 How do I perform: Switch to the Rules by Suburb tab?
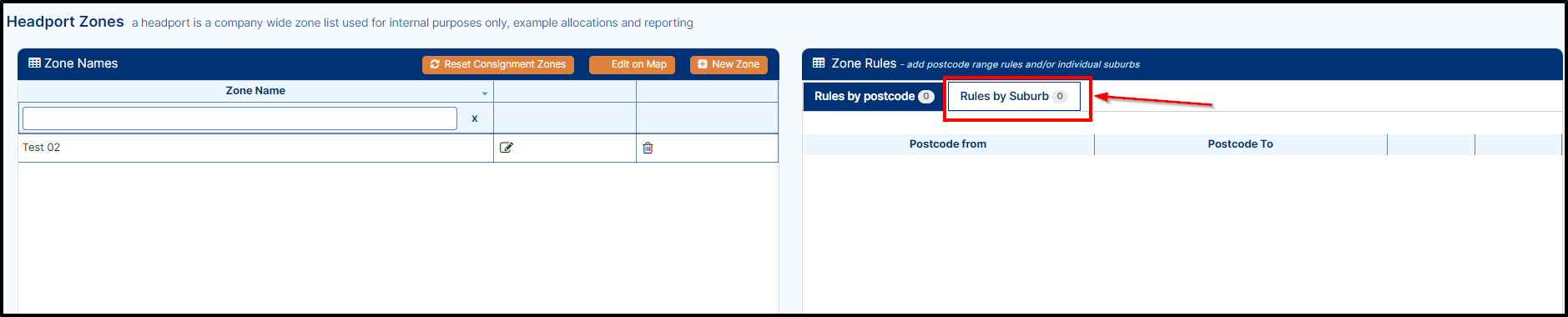pos(1014,96)
